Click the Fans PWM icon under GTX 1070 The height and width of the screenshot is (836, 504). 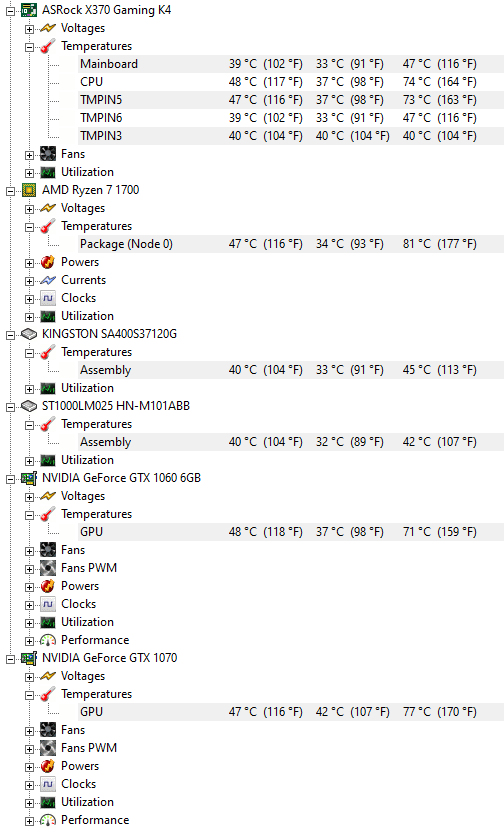48,748
